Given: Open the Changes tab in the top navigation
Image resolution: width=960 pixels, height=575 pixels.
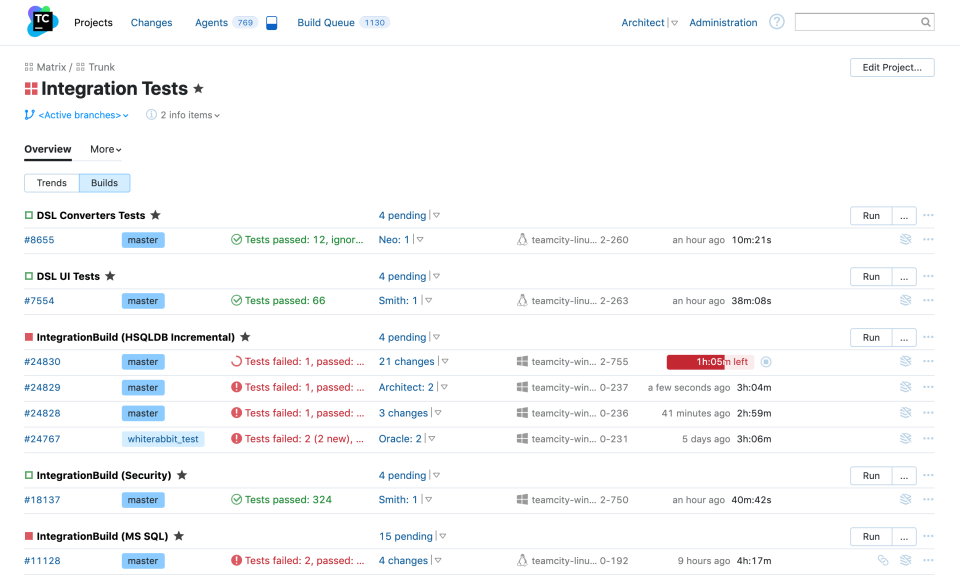Looking at the screenshot, I should pyautogui.click(x=151, y=22).
